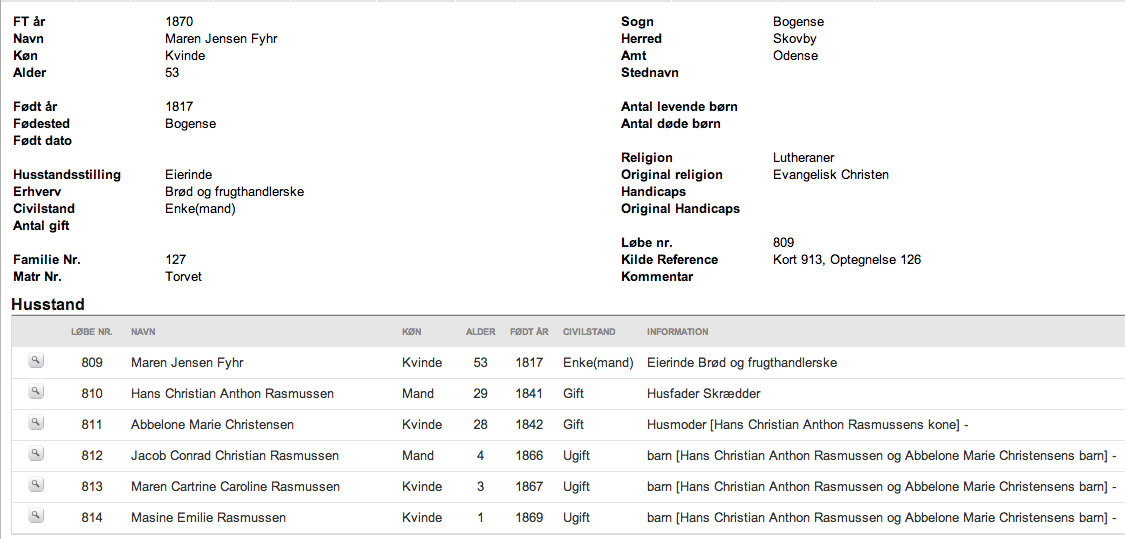1125x539 pixels.
Task: Click the LØBE NR. column header
Action: coord(92,332)
